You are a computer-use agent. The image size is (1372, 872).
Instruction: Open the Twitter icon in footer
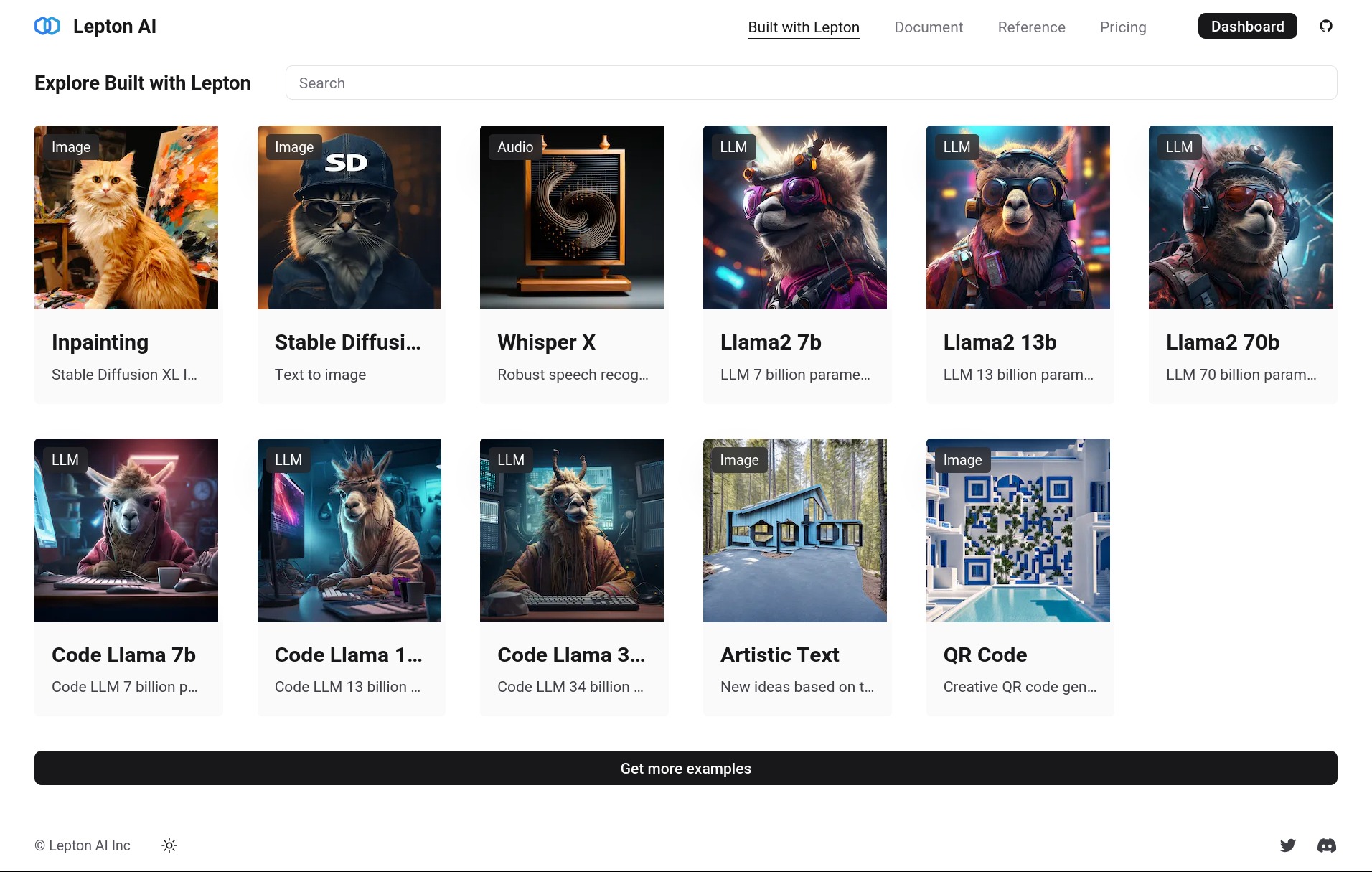(1288, 845)
